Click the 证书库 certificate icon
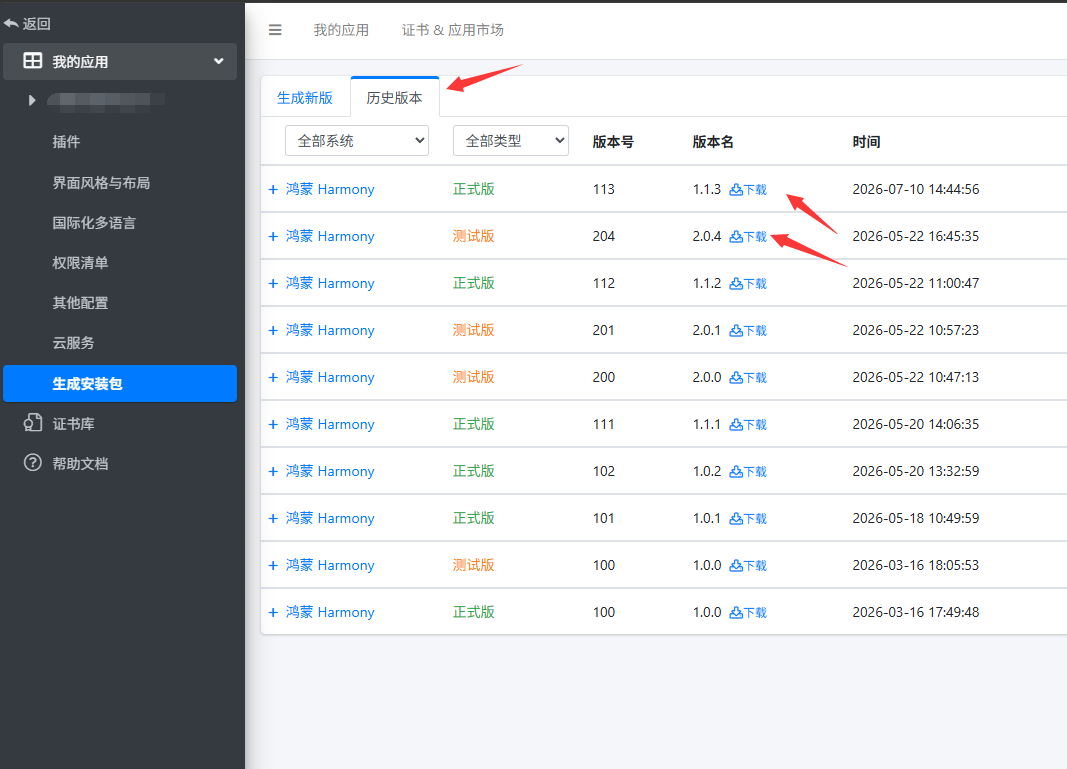Viewport: 1067px width, 769px height. click(33, 423)
